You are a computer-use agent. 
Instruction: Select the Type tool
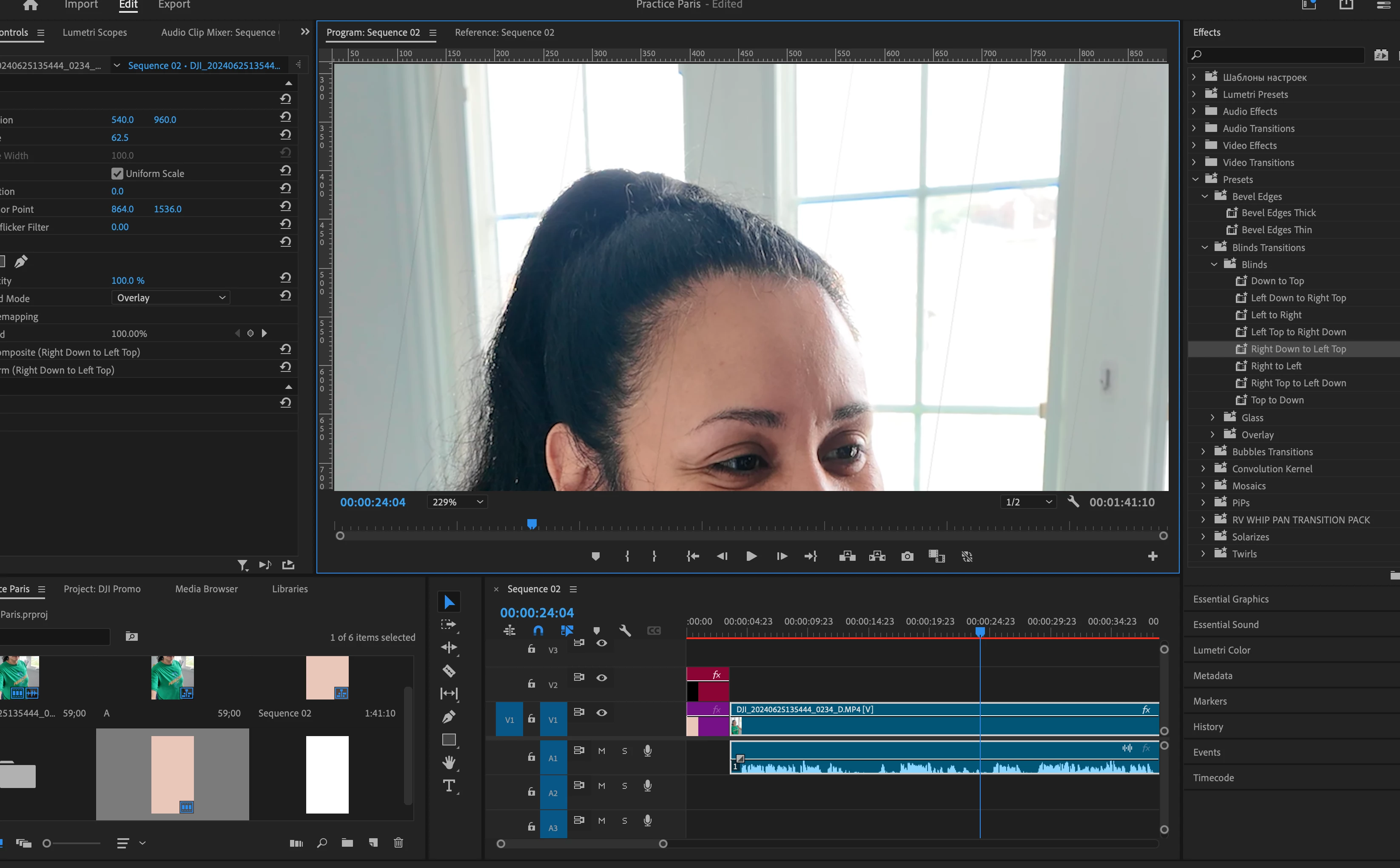tap(449, 785)
